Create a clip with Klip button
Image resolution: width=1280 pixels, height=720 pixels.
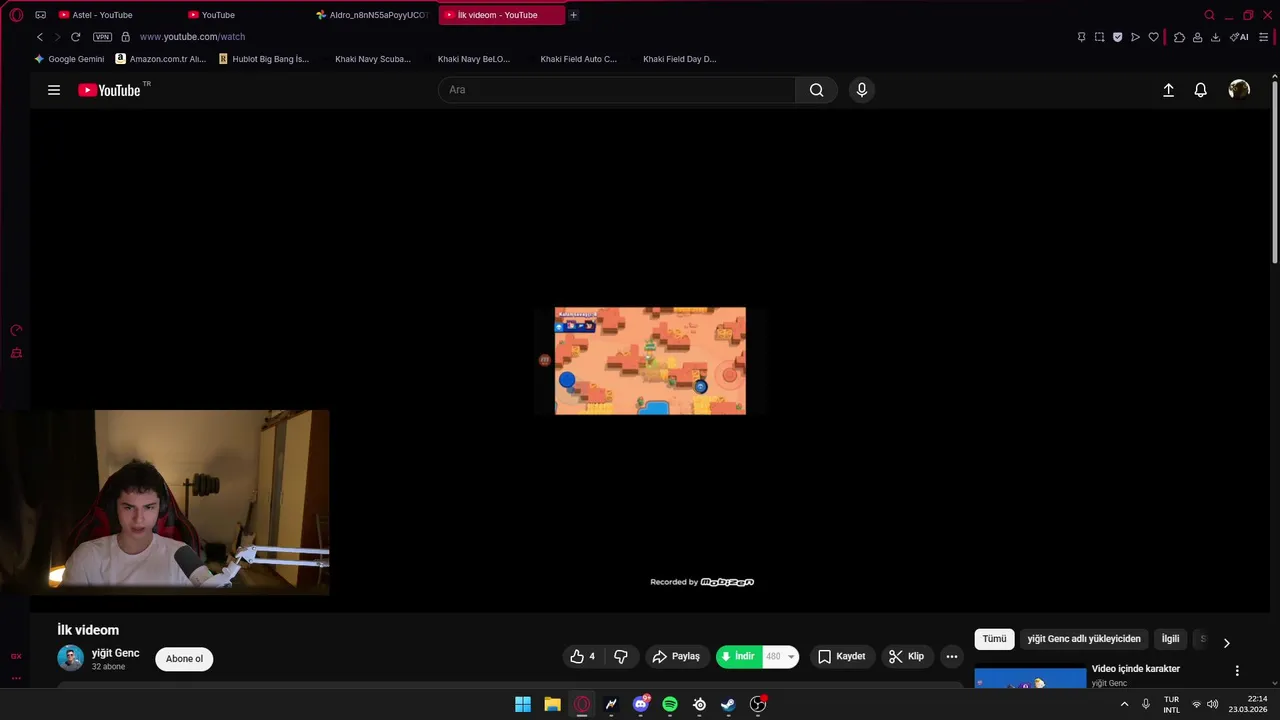tap(906, 656)
